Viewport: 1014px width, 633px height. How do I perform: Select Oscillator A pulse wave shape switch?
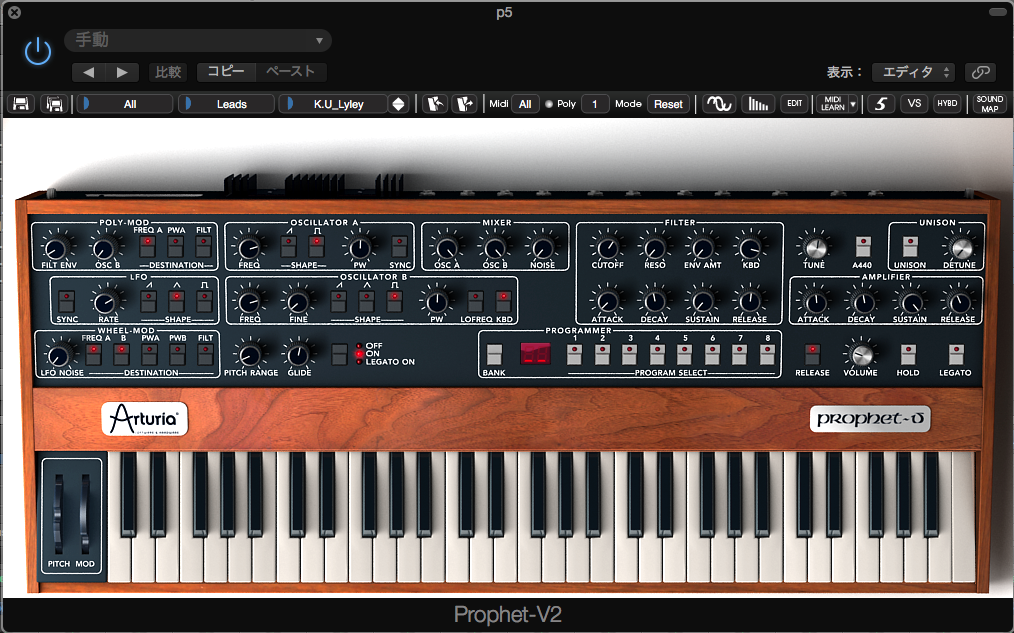click(x=316, y=246)
